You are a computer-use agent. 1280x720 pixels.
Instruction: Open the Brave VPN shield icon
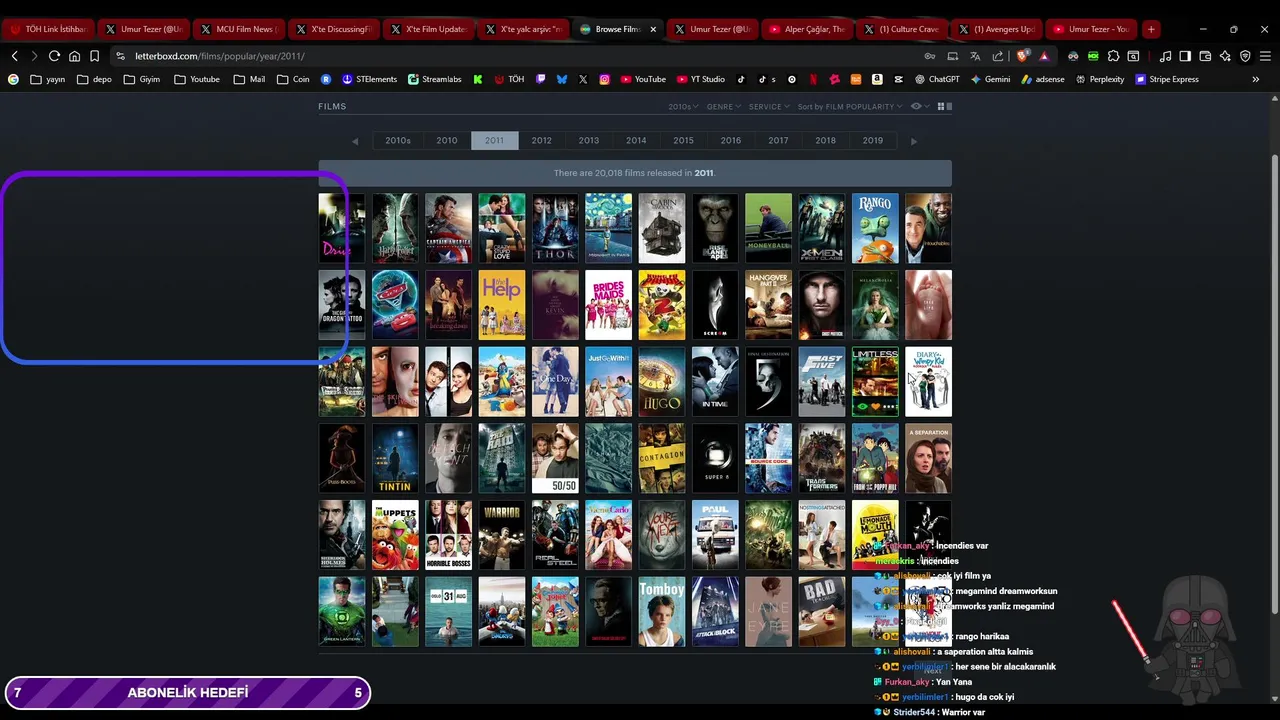(1245, 56)
